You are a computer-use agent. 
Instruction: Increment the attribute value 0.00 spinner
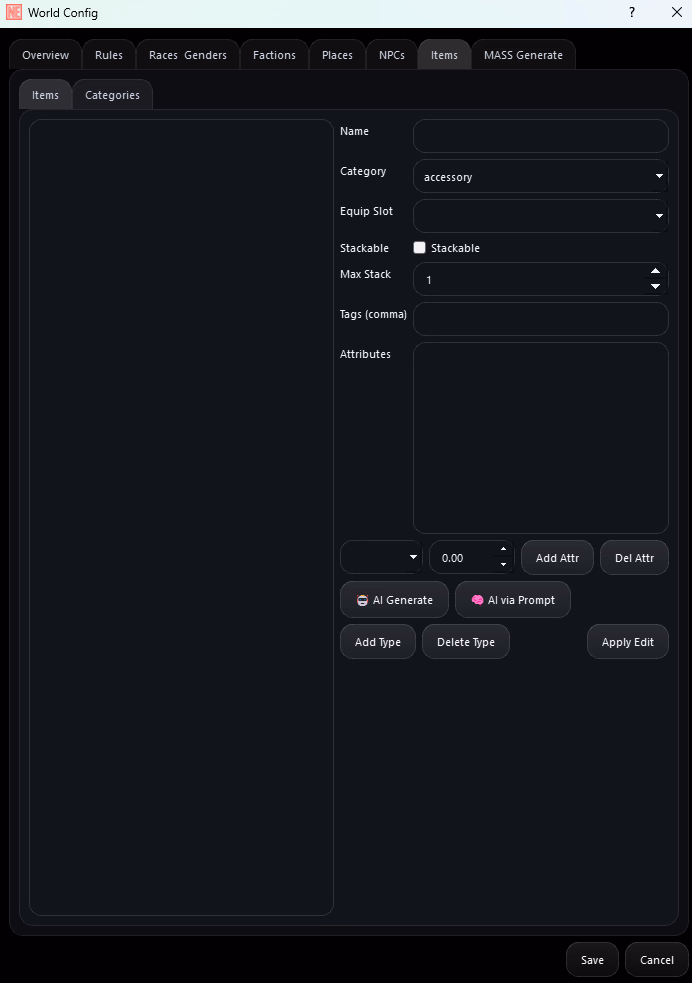pos(503,551)
